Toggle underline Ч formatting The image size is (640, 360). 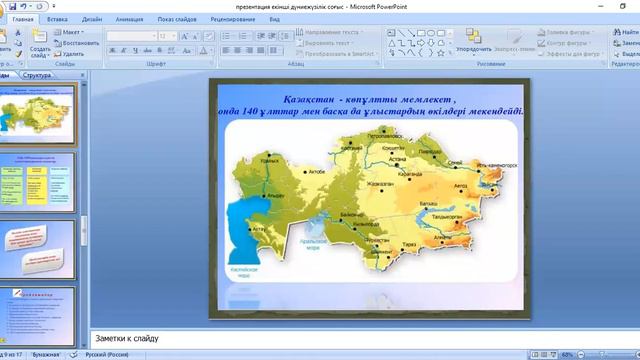pyautogui.click(x=136, y=50)
